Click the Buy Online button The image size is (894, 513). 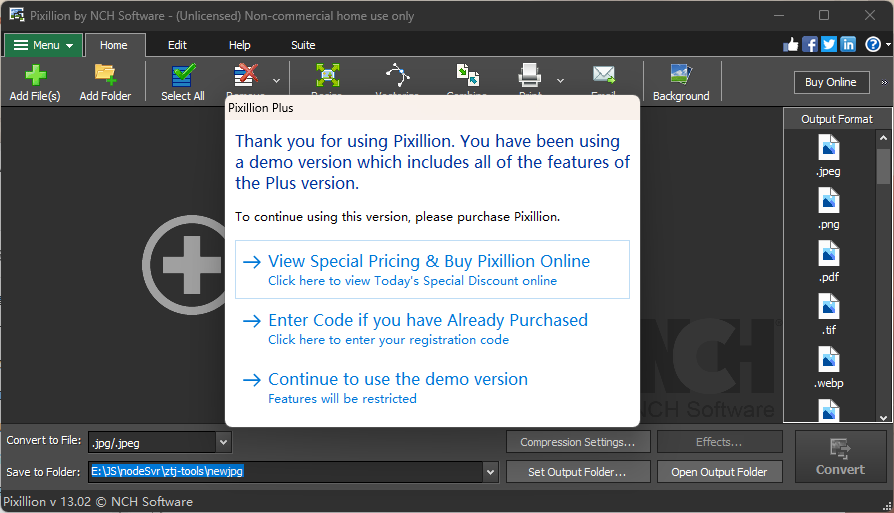coord(832,82)
